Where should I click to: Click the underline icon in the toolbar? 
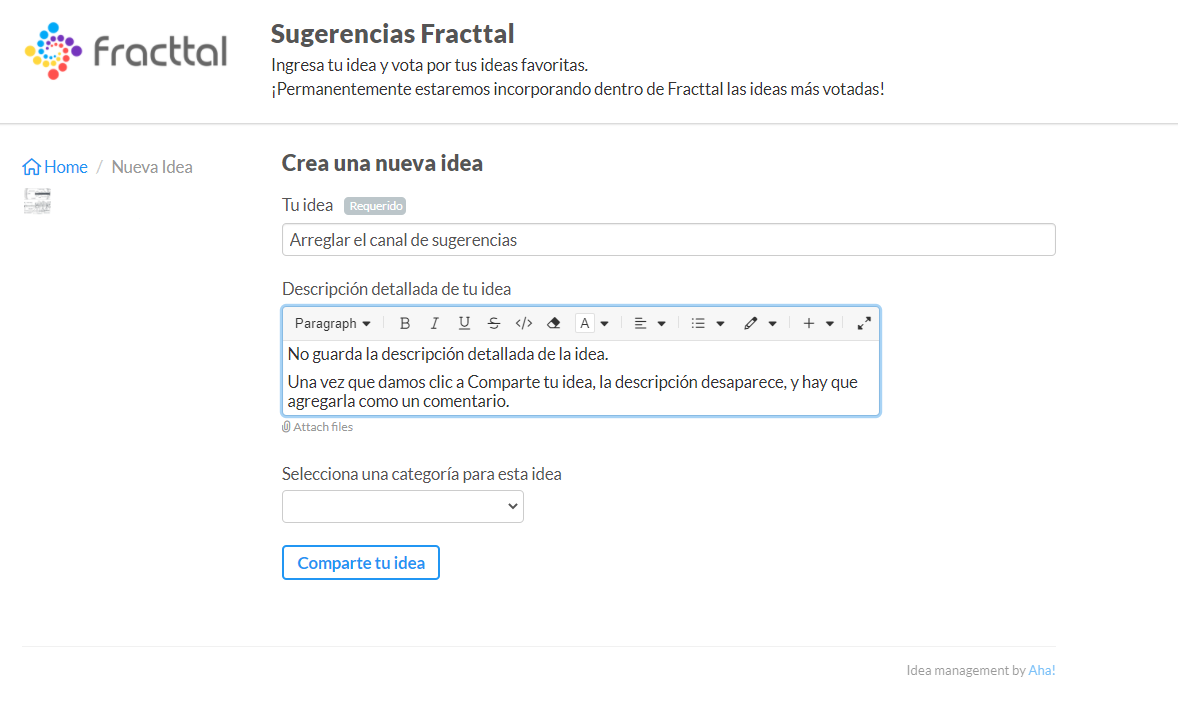tap(464, 323)
